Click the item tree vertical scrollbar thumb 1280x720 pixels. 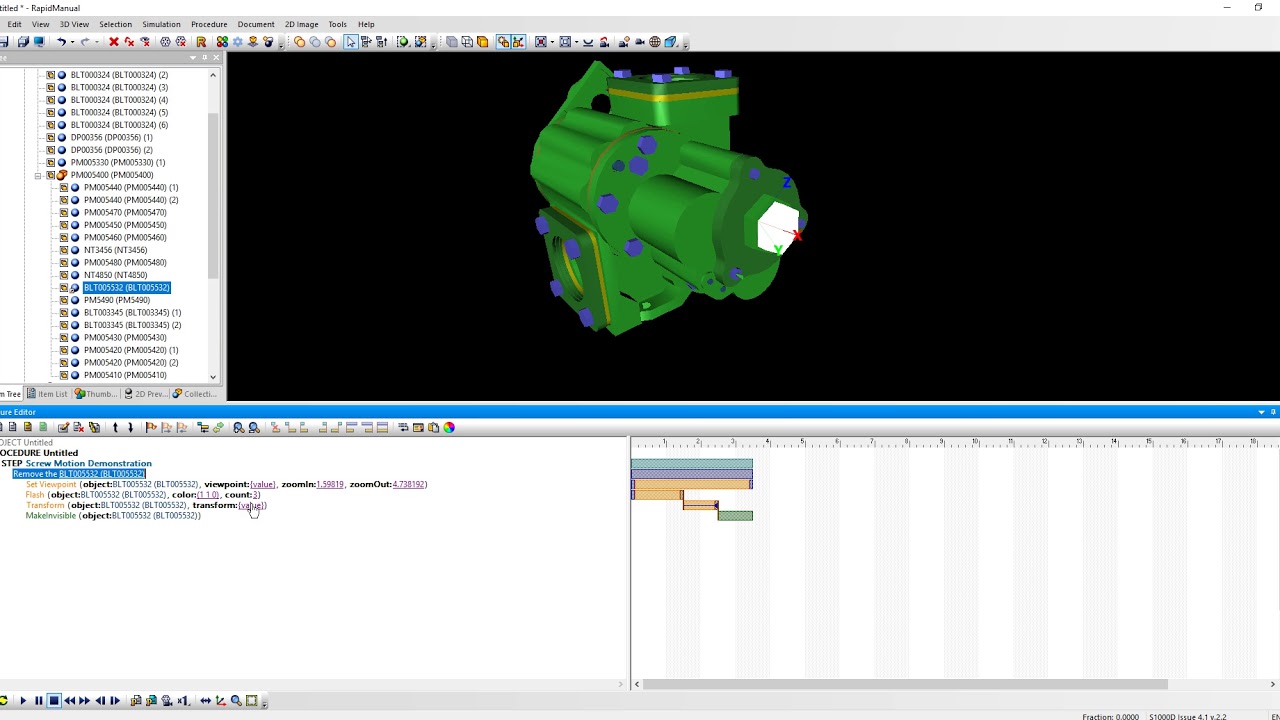(213, 195)
